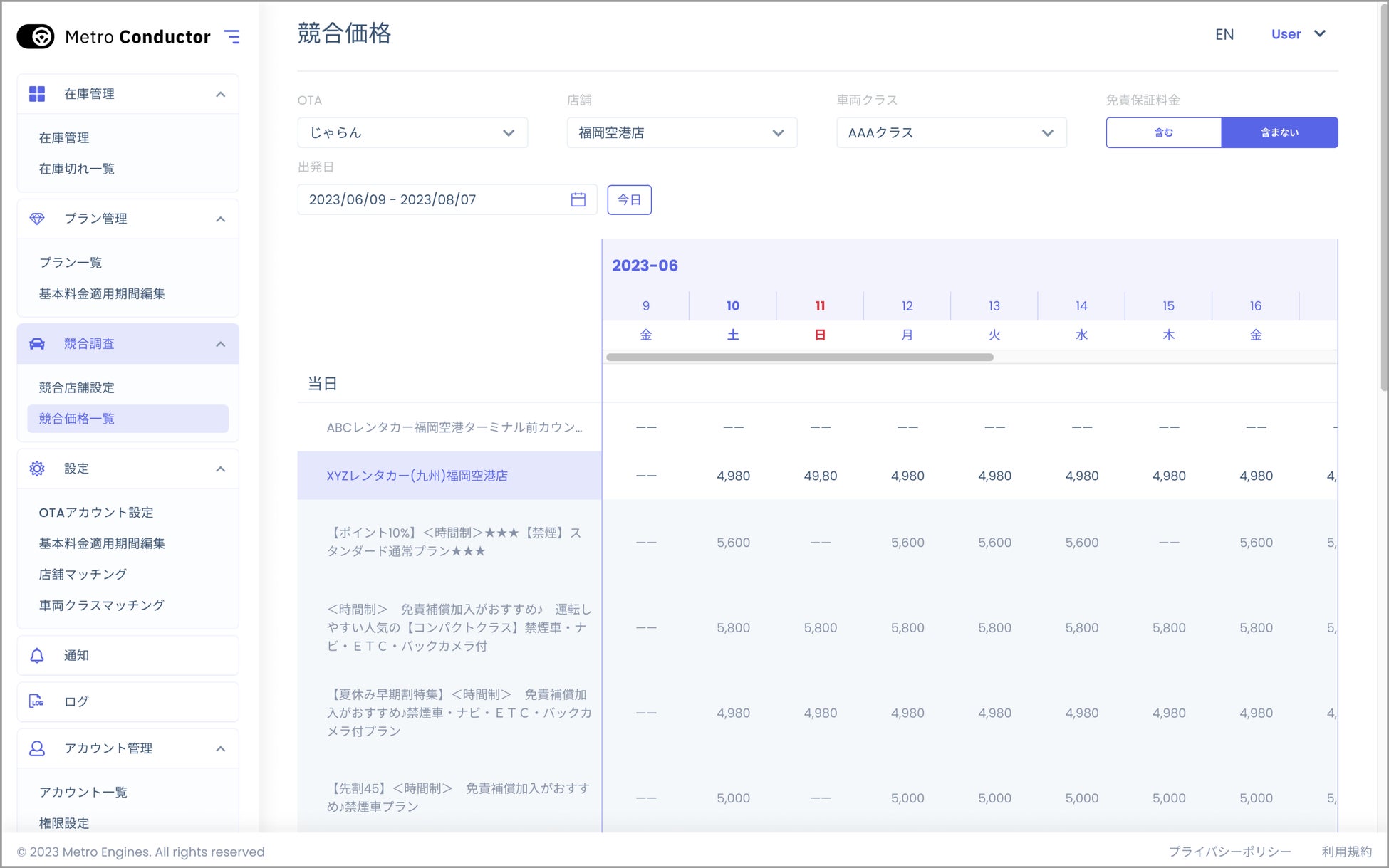Open the OTA dropdown showing じゃらん

click(x=412, y=132)
